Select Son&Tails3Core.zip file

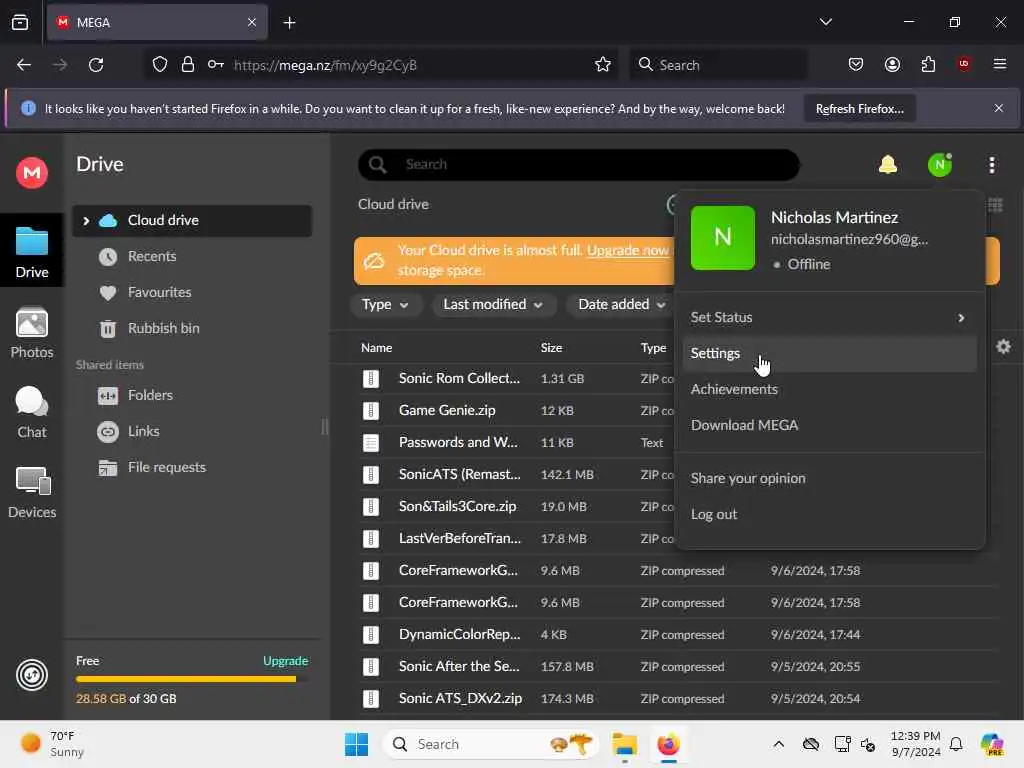coord(457,507)
